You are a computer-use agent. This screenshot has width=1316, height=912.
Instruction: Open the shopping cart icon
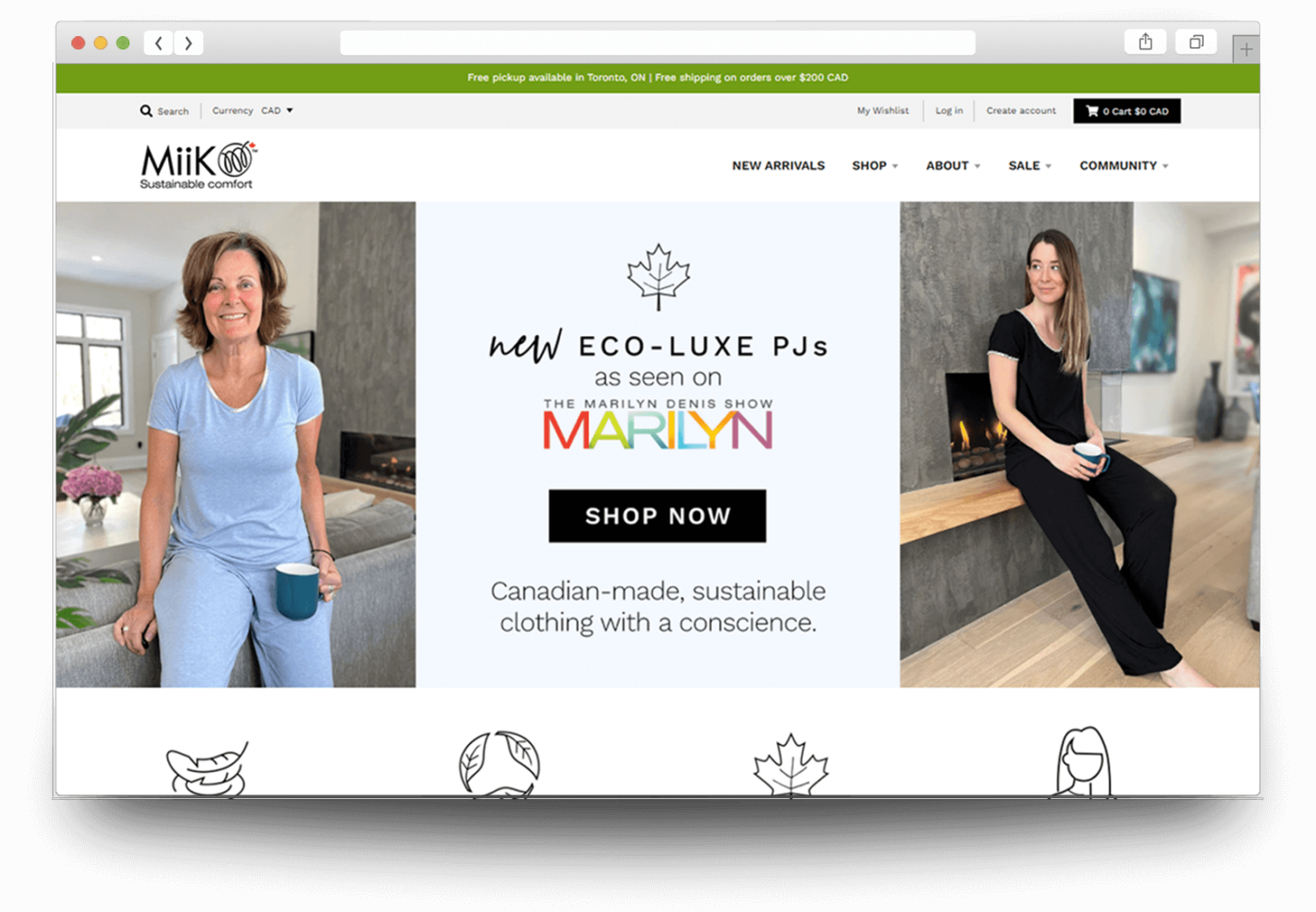[x=1092, y=111]
